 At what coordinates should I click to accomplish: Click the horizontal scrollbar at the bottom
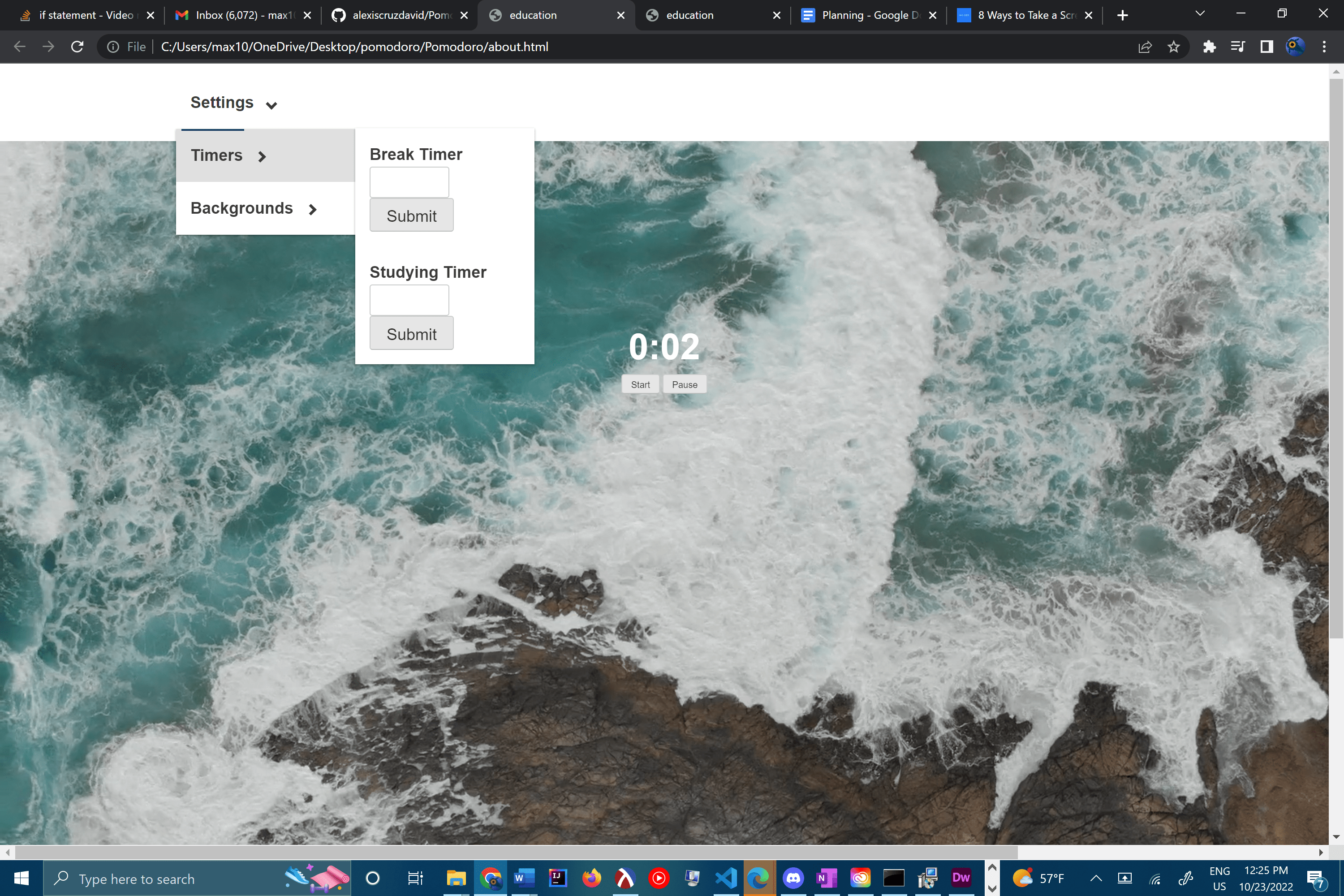(514, 852)
